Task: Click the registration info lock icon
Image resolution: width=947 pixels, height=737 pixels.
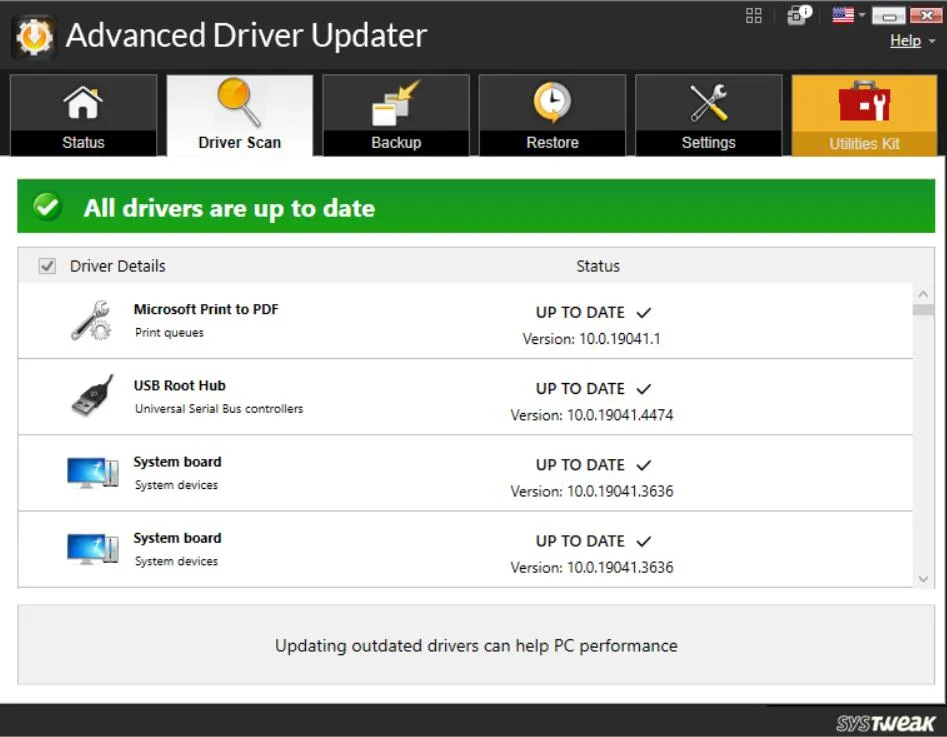Action: pyautogui.click(x=797, y=15)
